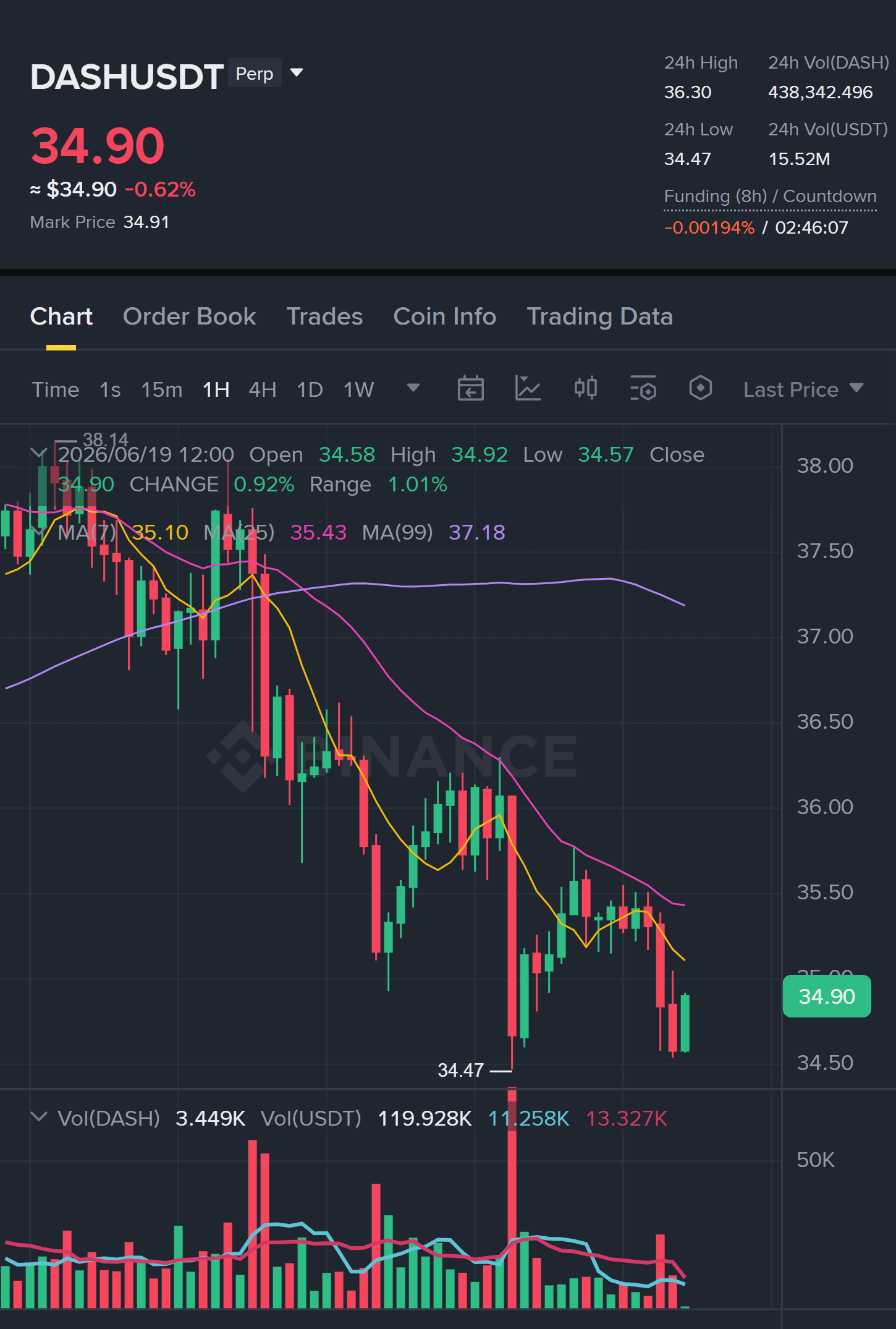The image size is (896, 1329).
Task: Click the Mark Price 34.91 value
Action: [146, 222]
